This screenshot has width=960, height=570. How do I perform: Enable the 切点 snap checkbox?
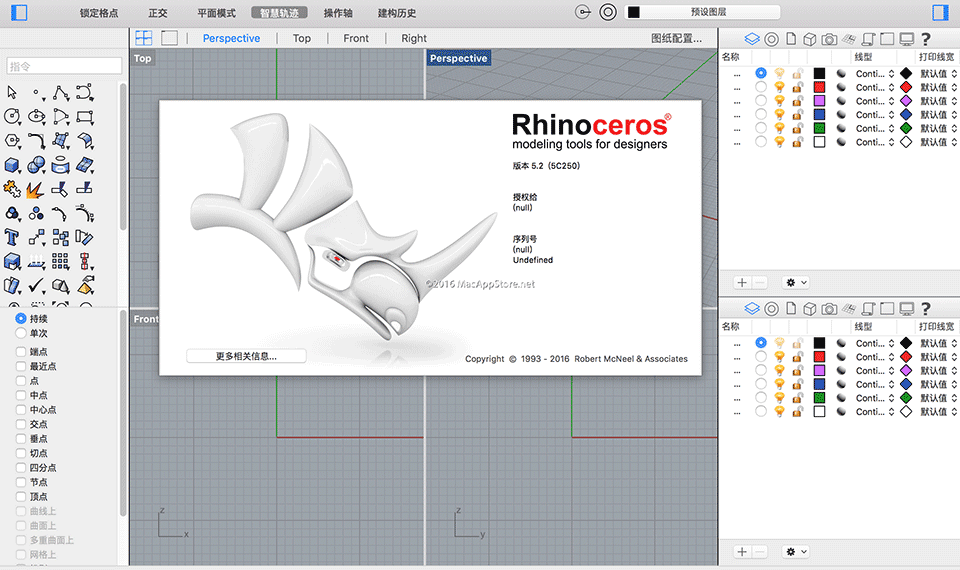[21, 453]
